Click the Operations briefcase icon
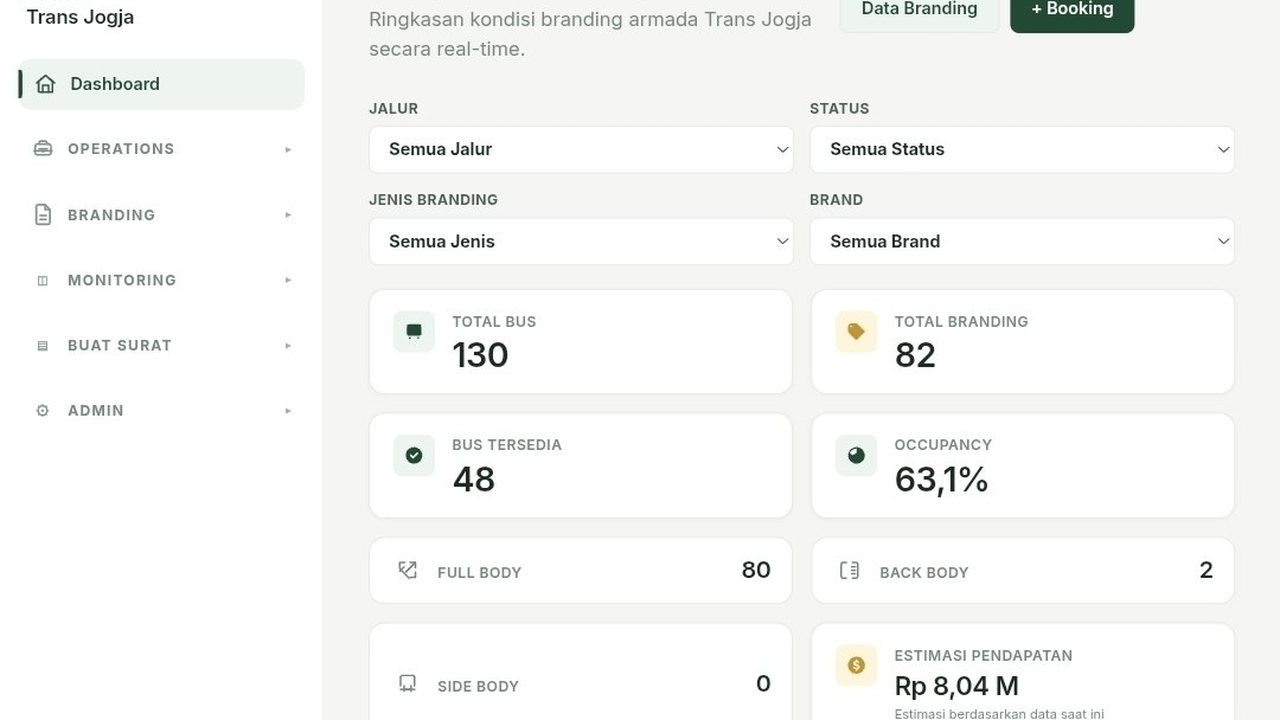Viewport: 1280px width, 720px height. (43, 149)
